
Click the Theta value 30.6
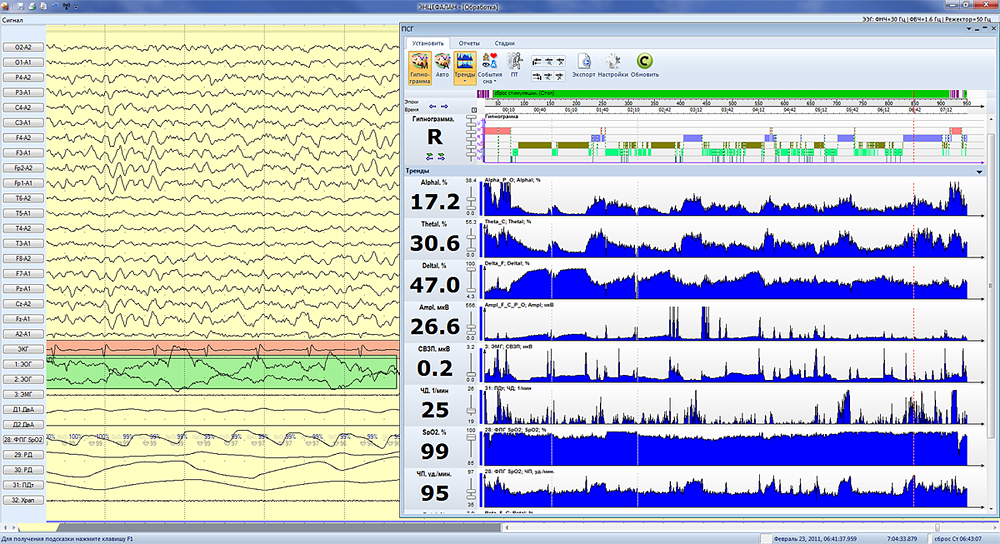435,244
